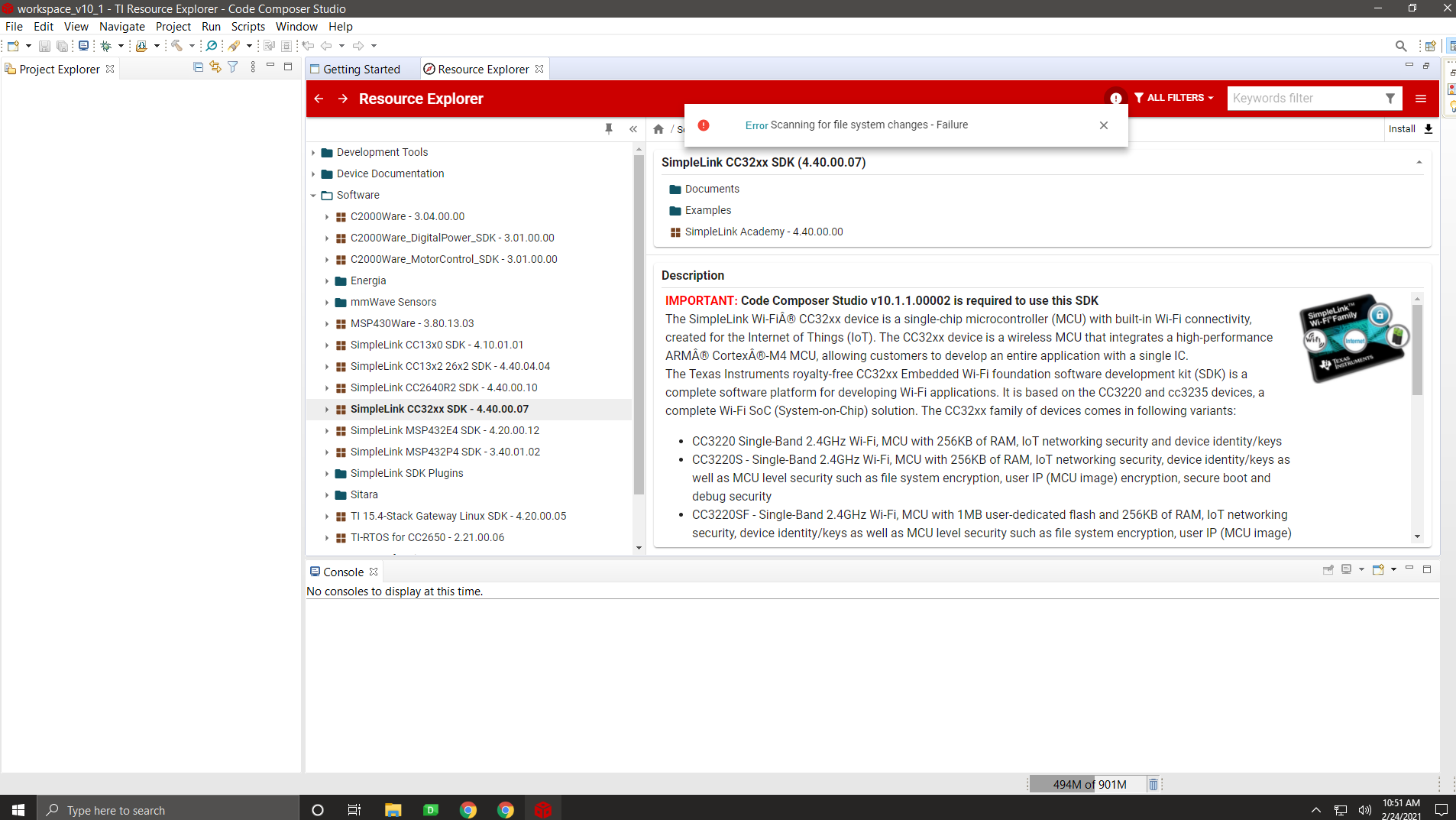Close the Resource Explorer tab
This screenshot has height=820, width=1456.
[x=539, y=69]
